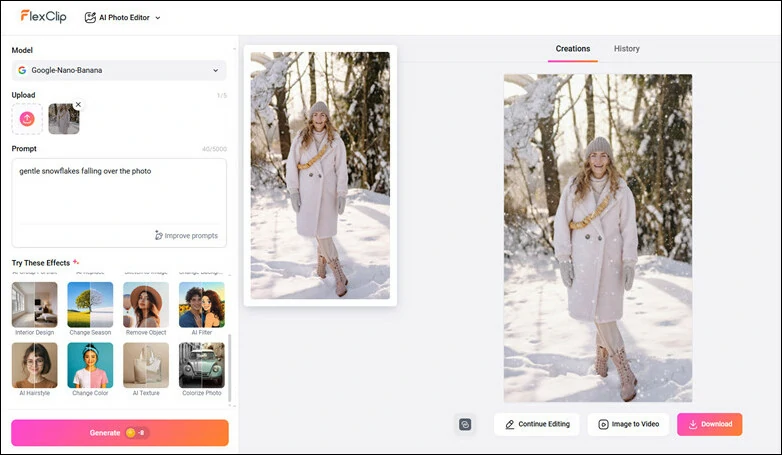Open the generated snowy image result

pyautogui.click(x=598, y=238)
